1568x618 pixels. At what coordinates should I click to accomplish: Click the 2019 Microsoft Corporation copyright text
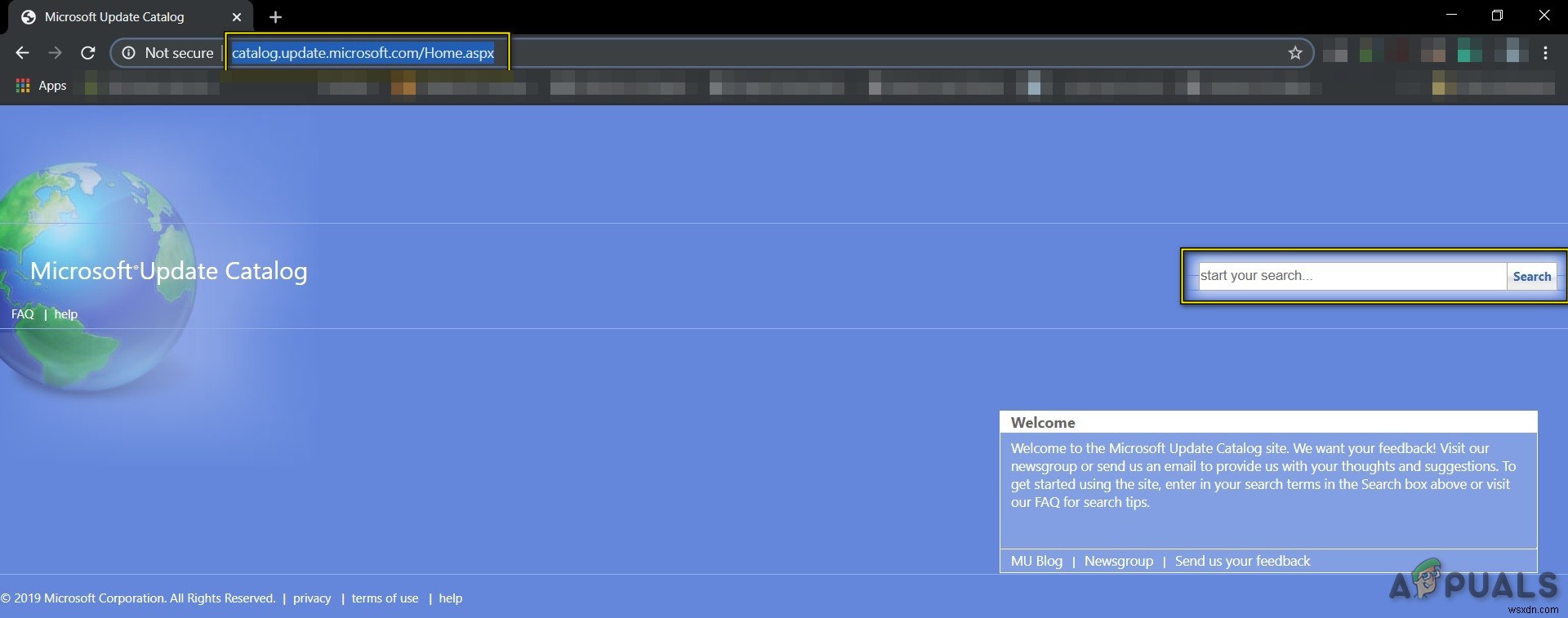click(x=138, y=598)
